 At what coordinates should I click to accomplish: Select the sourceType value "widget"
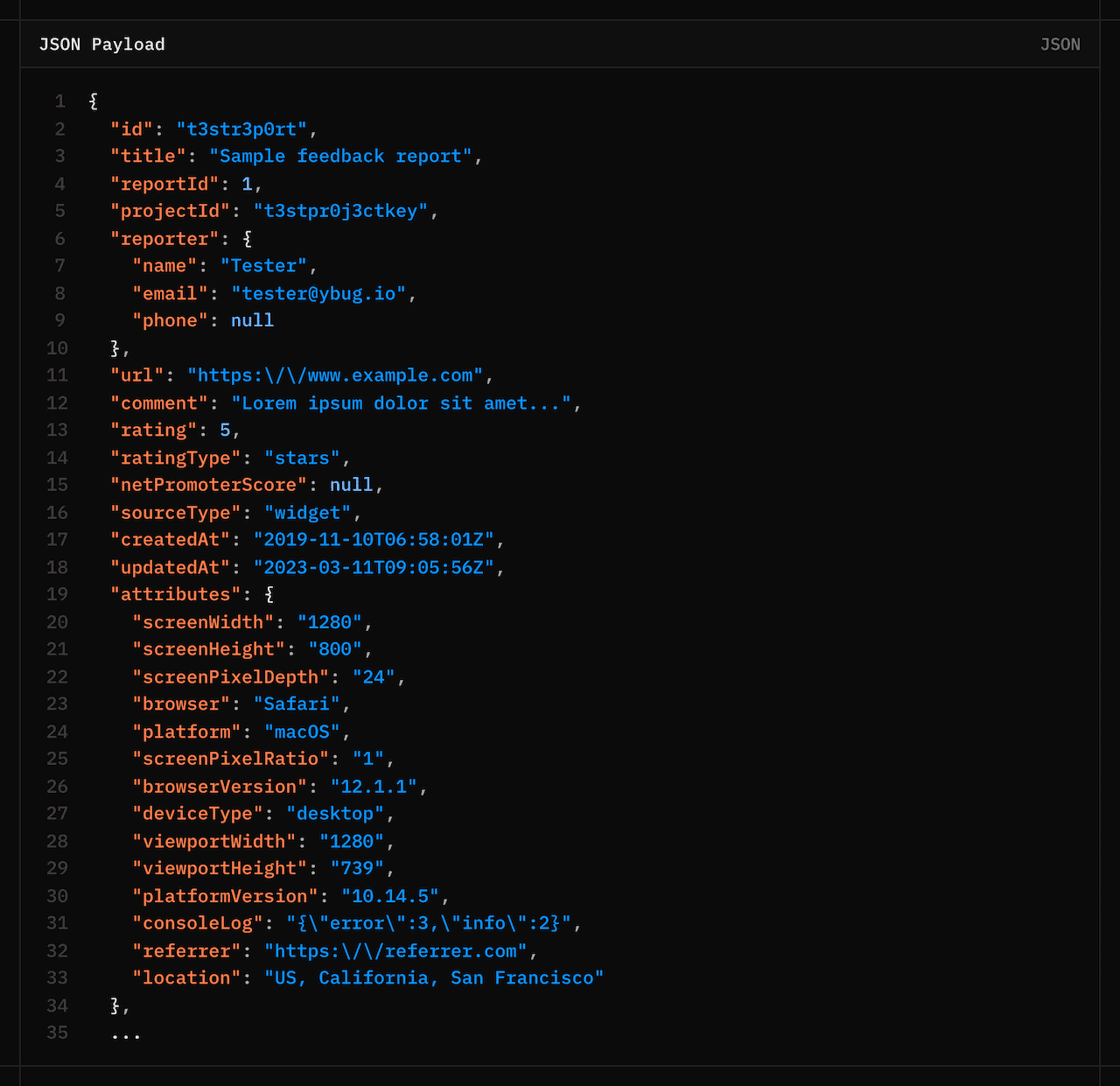point(308,512)
